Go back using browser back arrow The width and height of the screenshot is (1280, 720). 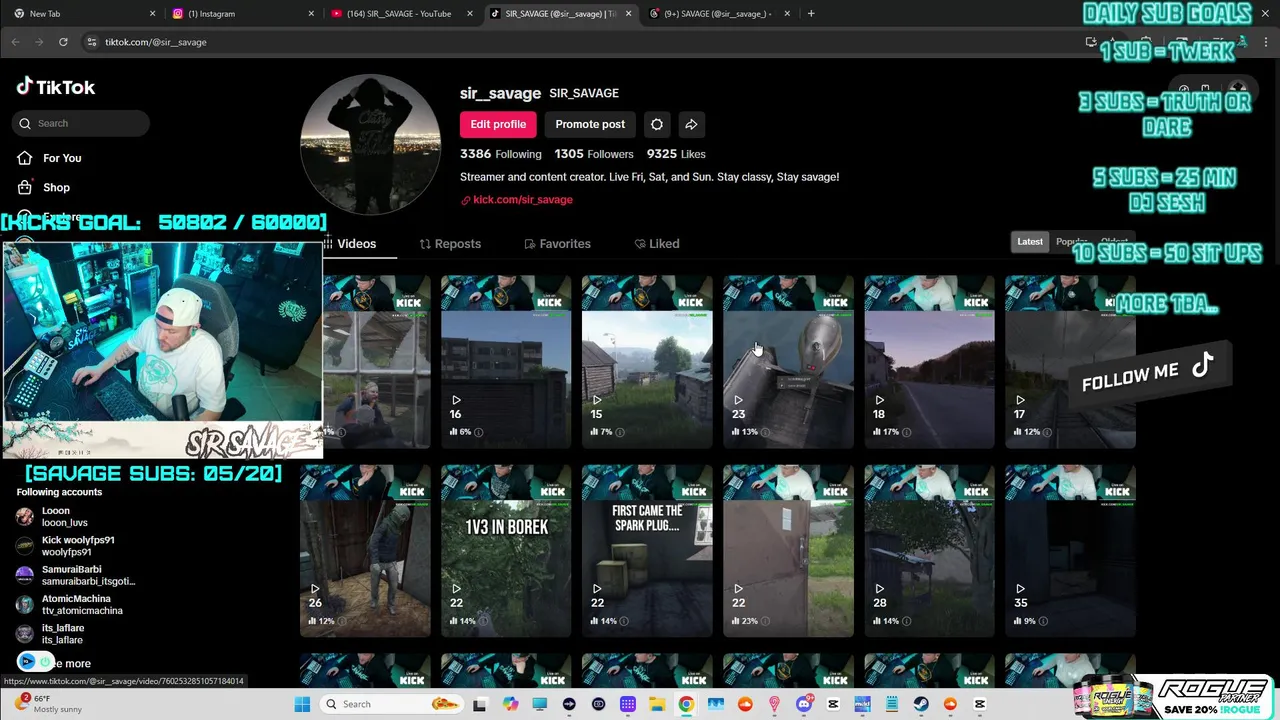pyautogui.click(x=15, y=42)
